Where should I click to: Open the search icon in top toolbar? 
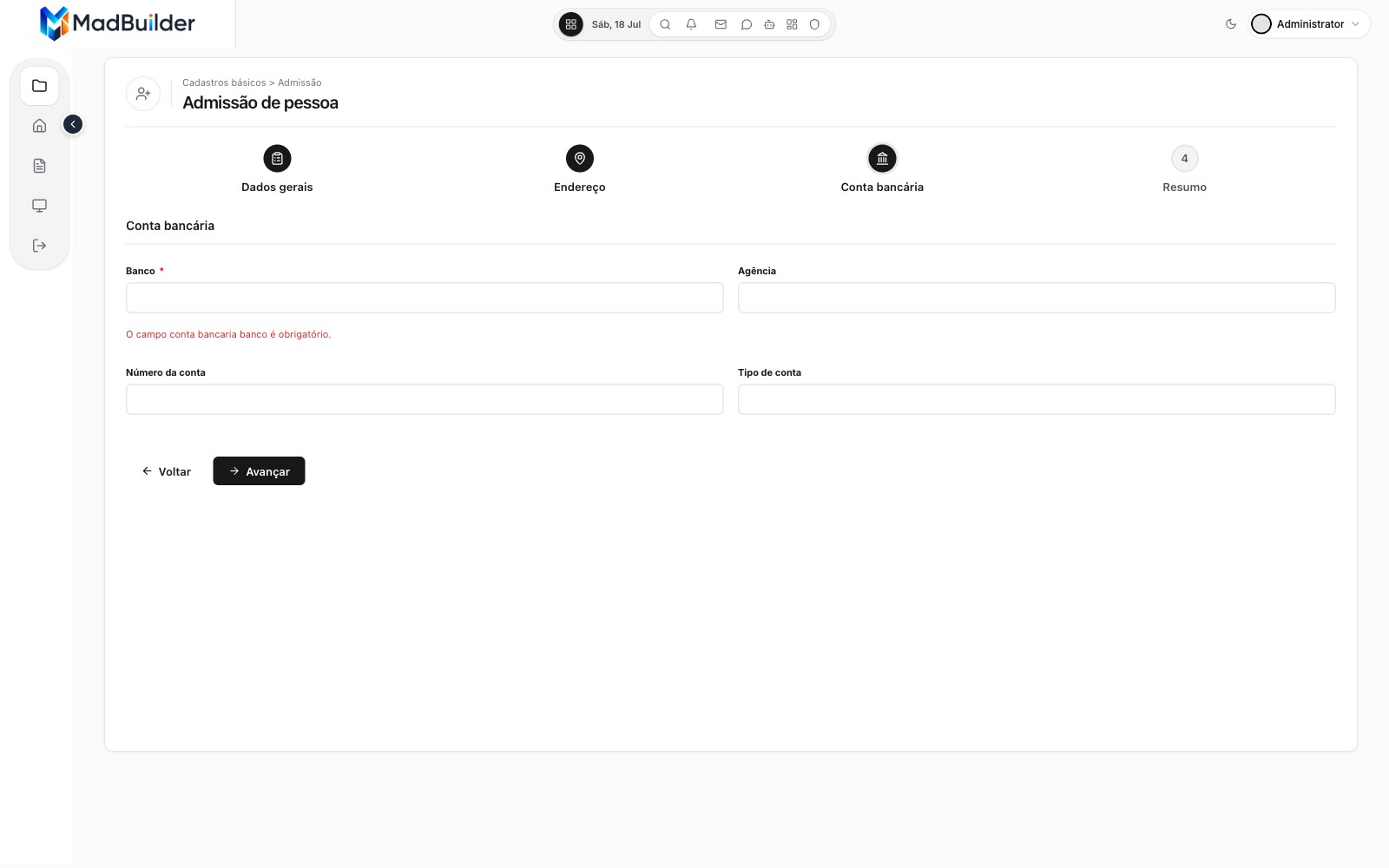(665, 24)
